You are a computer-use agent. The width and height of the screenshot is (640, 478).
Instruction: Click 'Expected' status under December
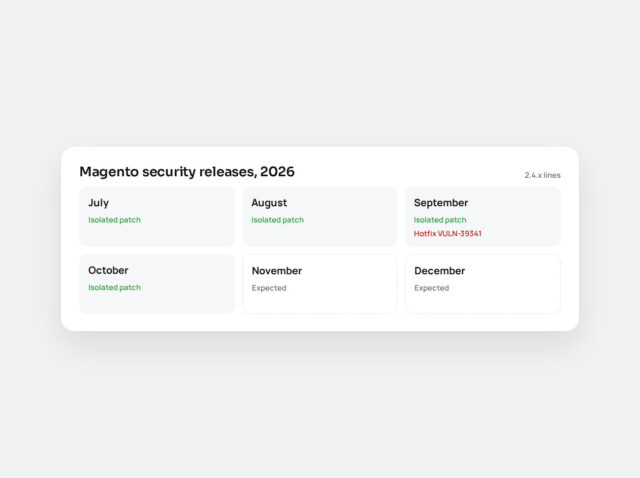pos(431,288)
